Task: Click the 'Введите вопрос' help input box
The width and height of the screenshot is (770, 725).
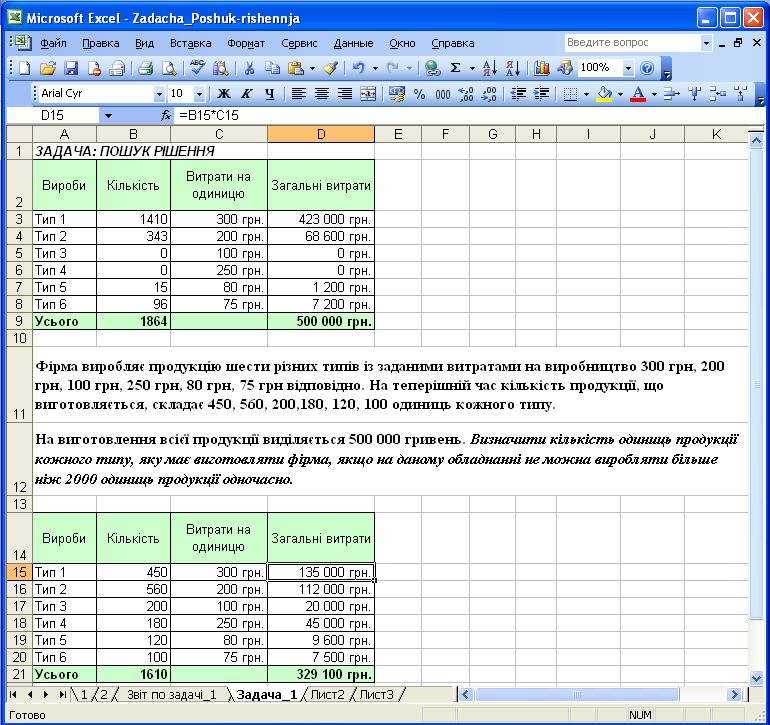Action: pos(632,43)
